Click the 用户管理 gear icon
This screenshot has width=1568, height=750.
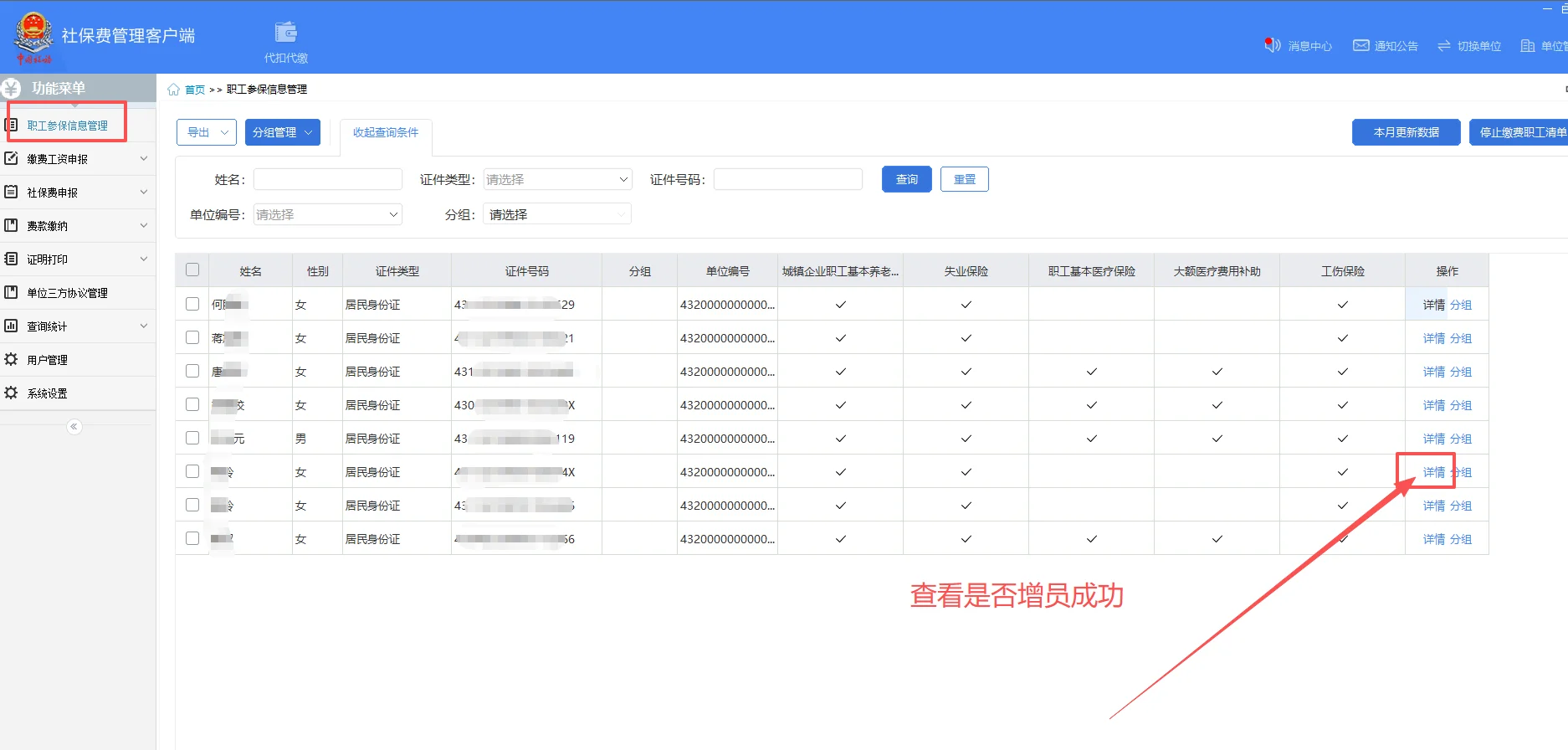[11, 359]
